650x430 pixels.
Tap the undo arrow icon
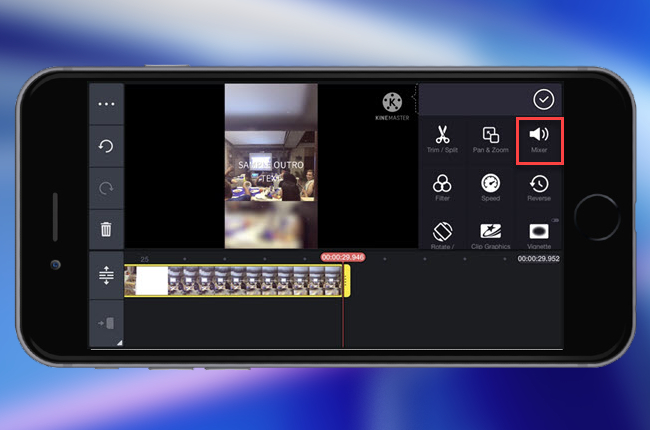(x=106, y=146)
